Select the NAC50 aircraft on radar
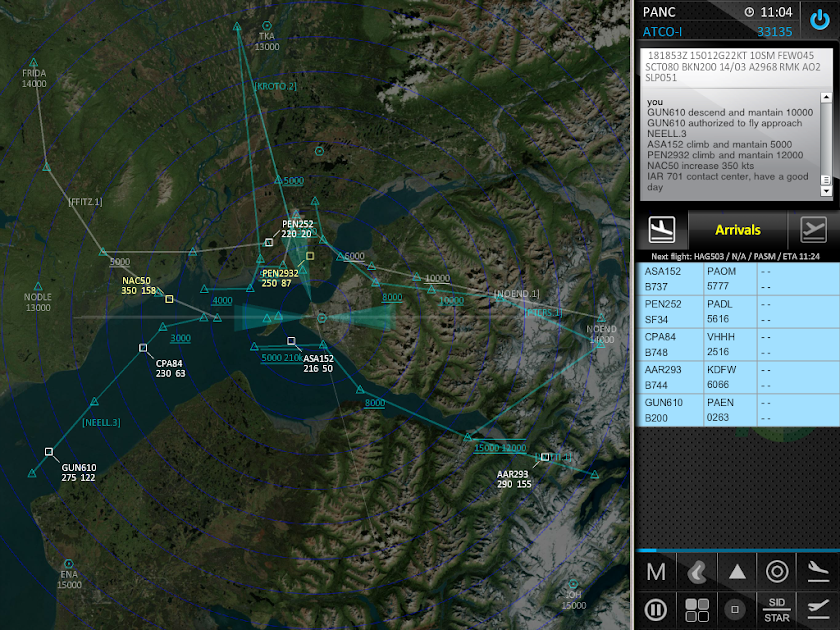840x630 pixels. point(169,299)
